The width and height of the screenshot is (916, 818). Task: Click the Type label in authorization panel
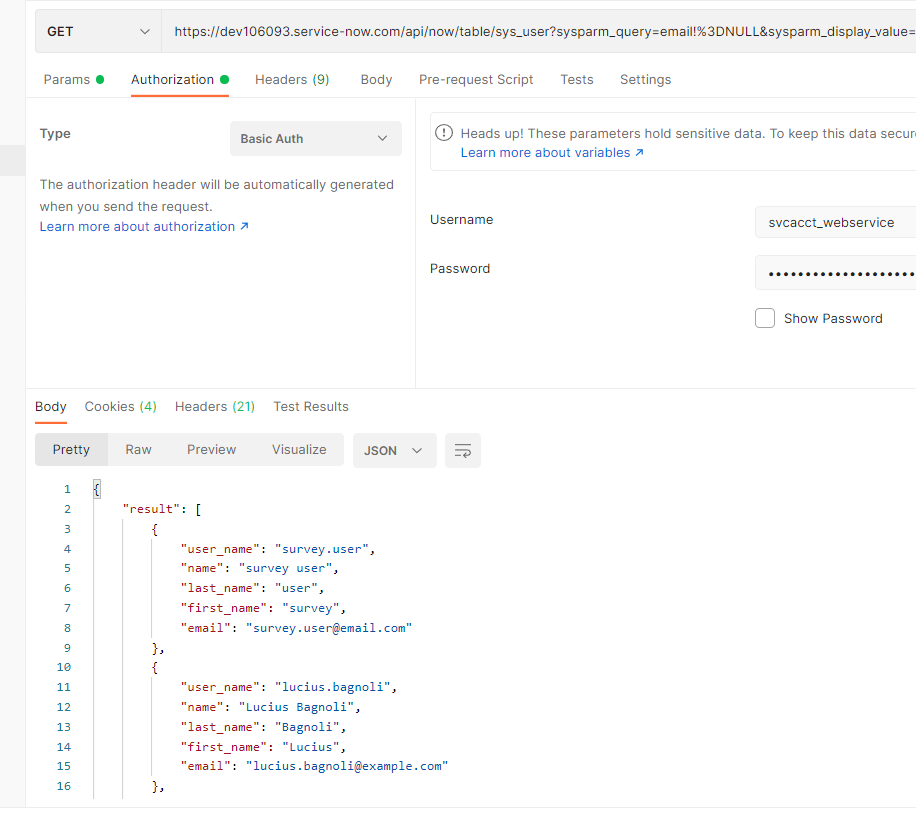(x=55, y=134)
